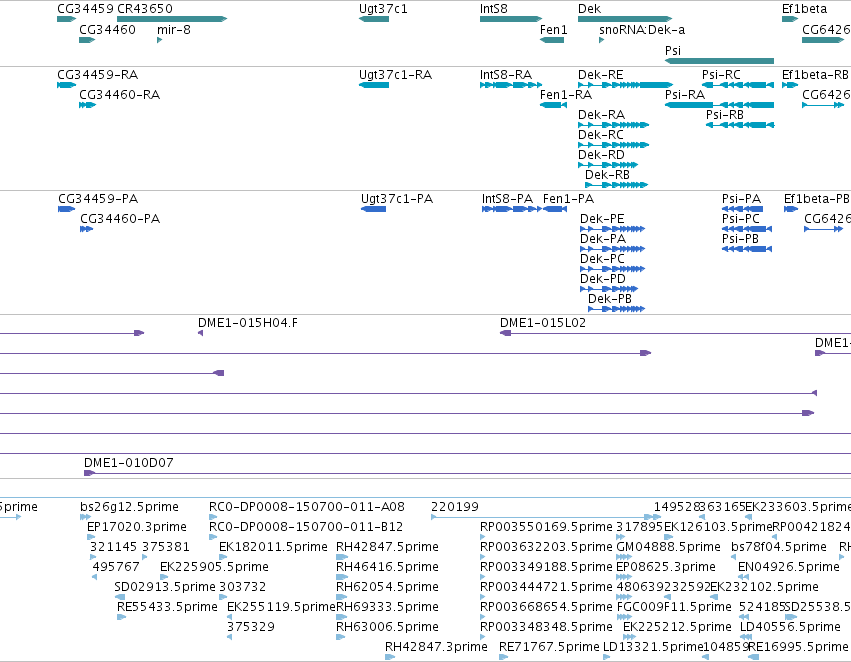Open the Ugt37c1 gene entry
This screenshot has width=851, height=662.
coord(374,19)
